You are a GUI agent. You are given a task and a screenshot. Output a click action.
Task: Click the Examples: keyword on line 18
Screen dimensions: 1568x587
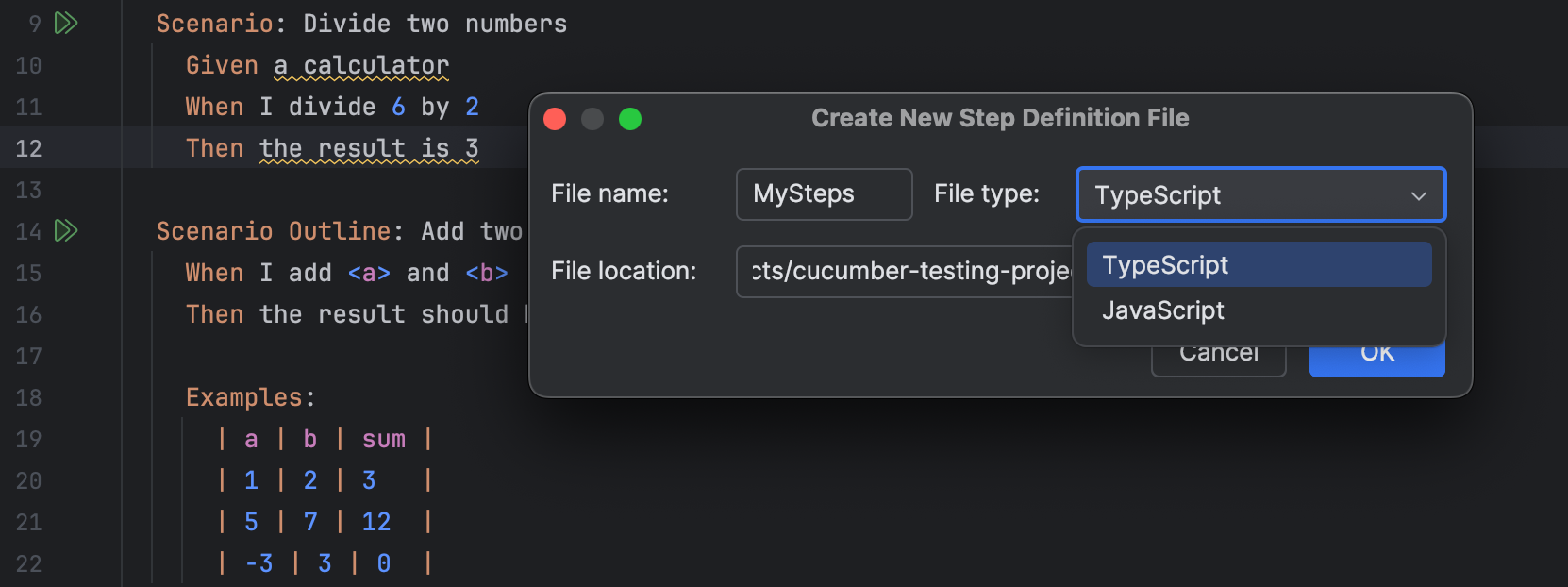tap(247, 396)
